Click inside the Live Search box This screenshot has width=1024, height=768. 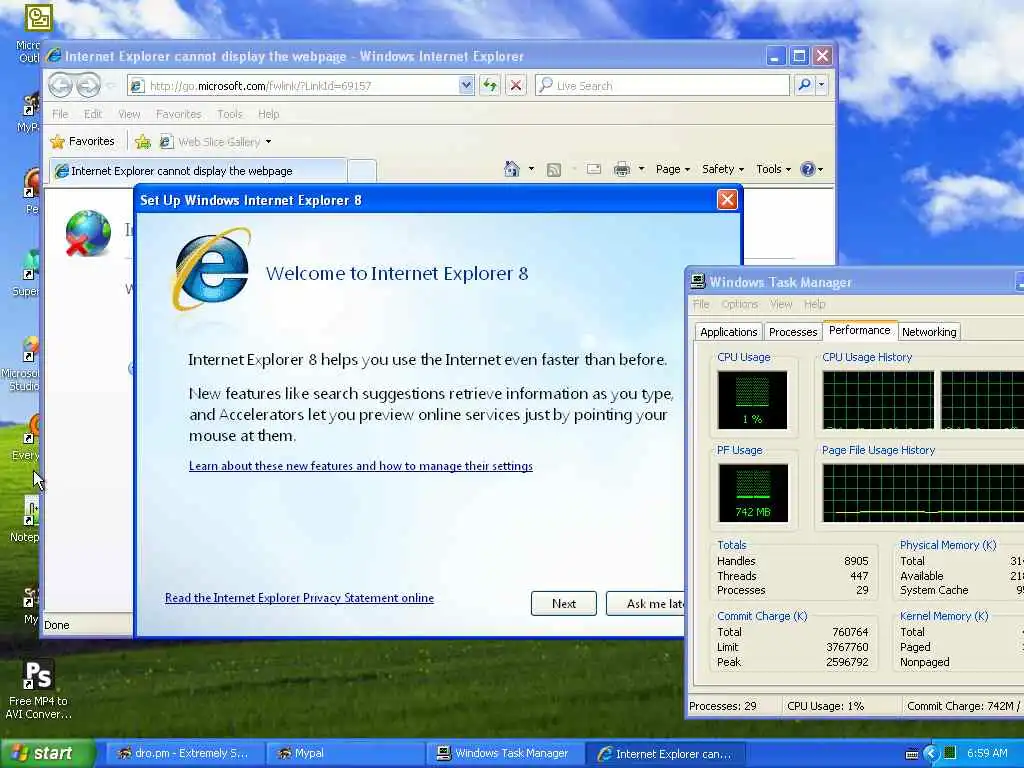point(663,86)
